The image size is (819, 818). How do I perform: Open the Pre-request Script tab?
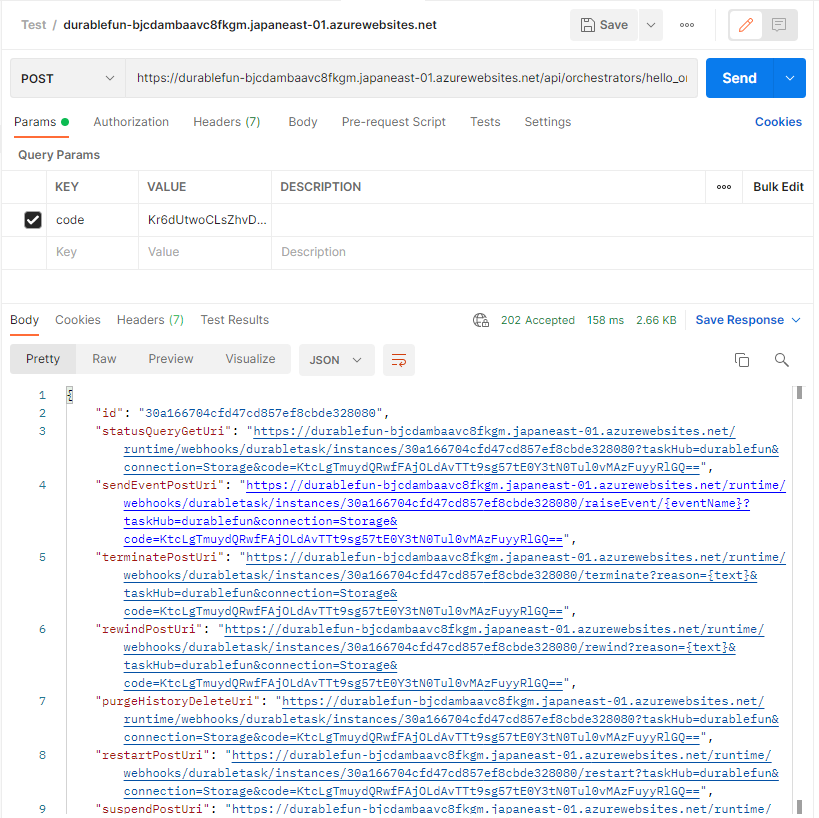[x=394, y=122]
